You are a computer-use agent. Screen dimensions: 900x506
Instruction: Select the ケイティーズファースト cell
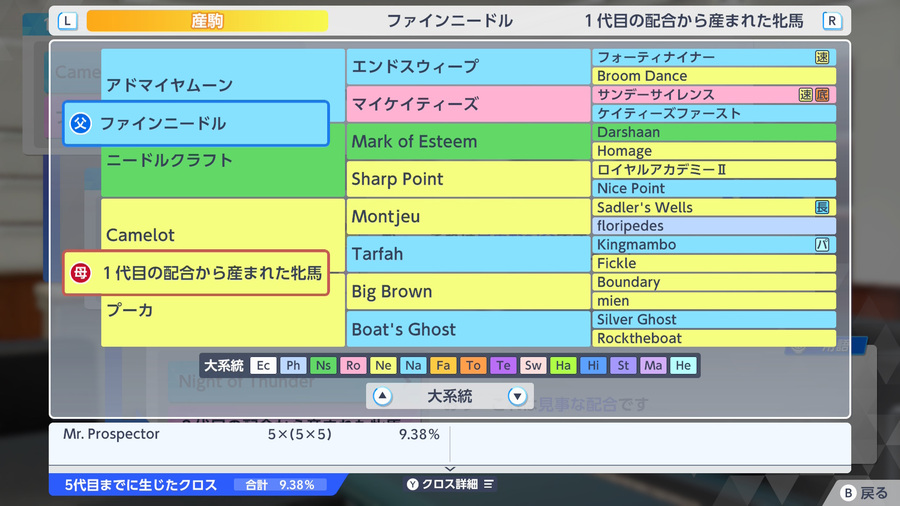[714, 113]
